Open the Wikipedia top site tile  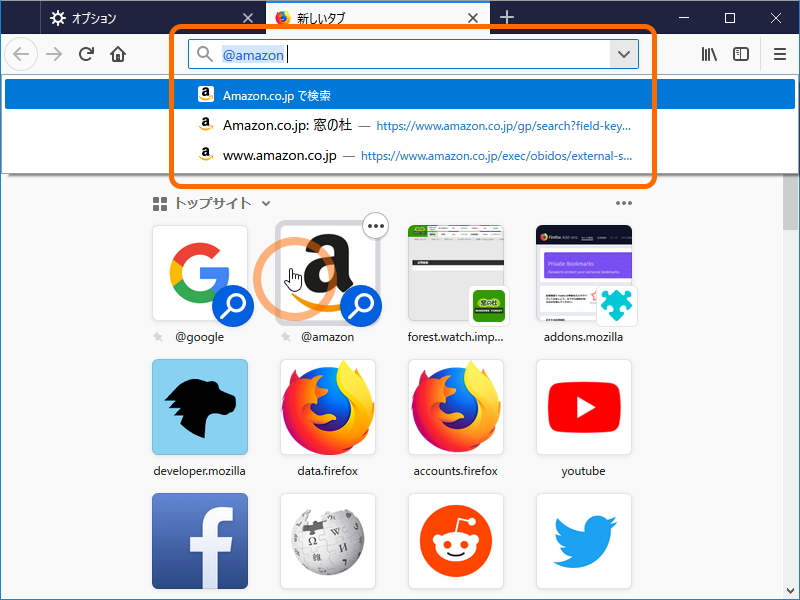point(328,541)
